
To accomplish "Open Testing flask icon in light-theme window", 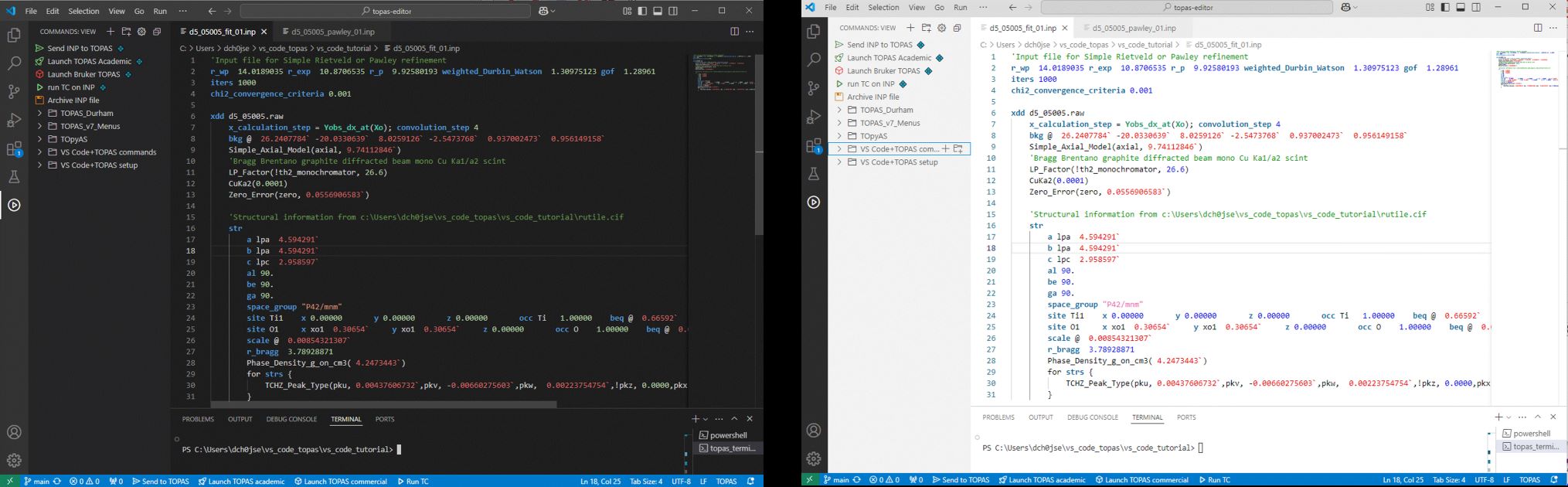I will point(814,174).
